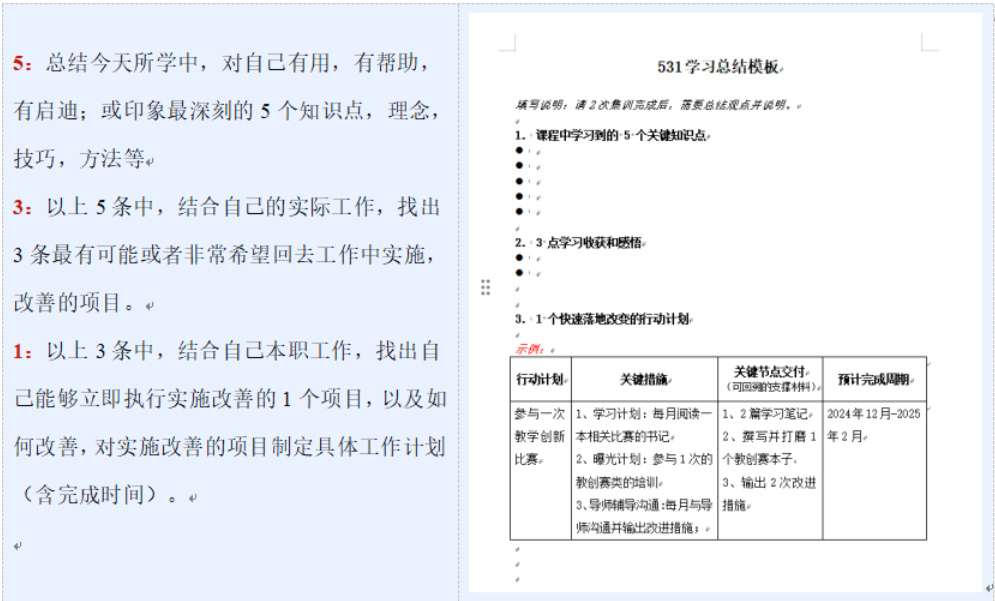Click the six-dot drag handle icon

[485, 288]
